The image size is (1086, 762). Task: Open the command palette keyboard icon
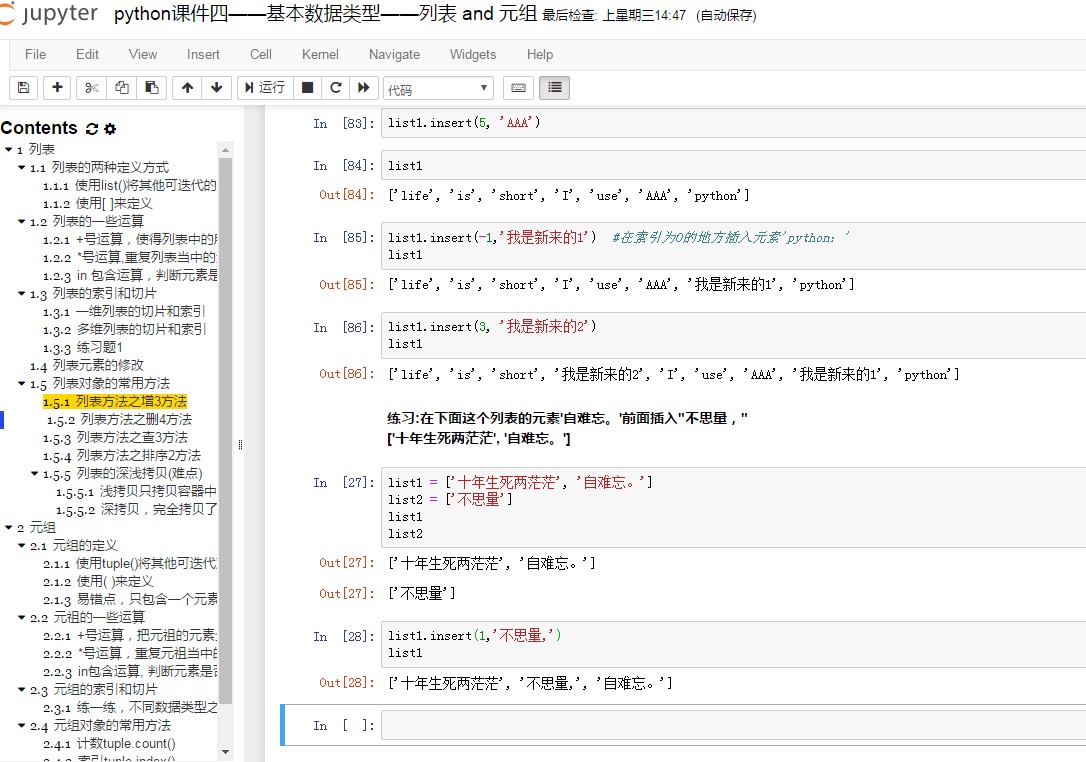click(x=518, y=87)
